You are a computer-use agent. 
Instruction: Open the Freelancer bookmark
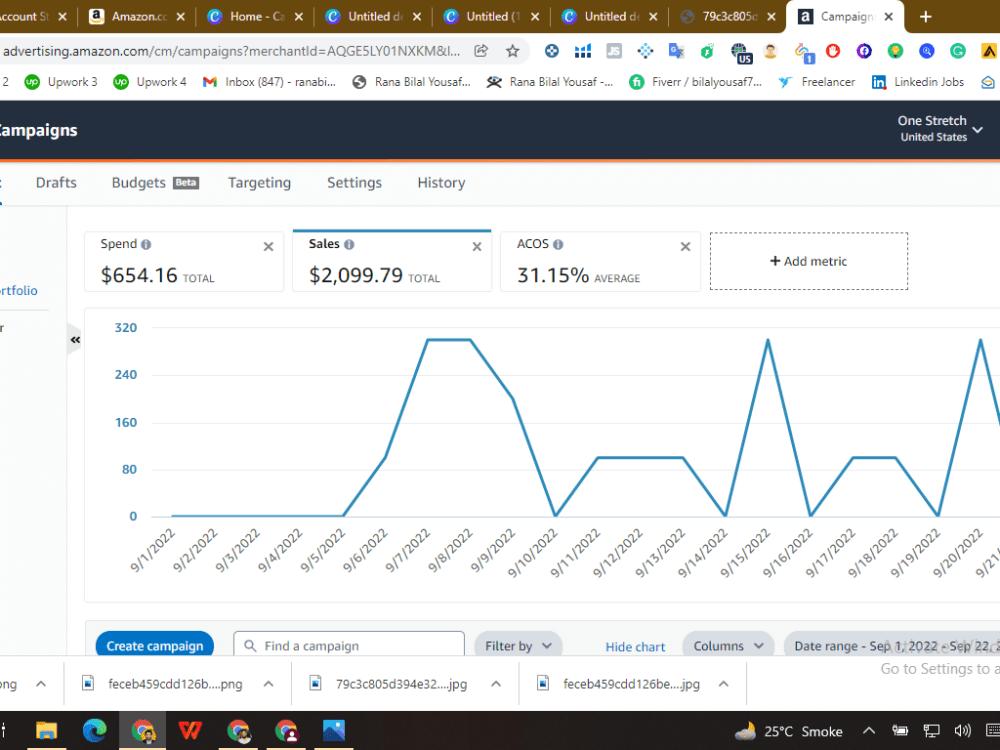click(x=817, y=82)
